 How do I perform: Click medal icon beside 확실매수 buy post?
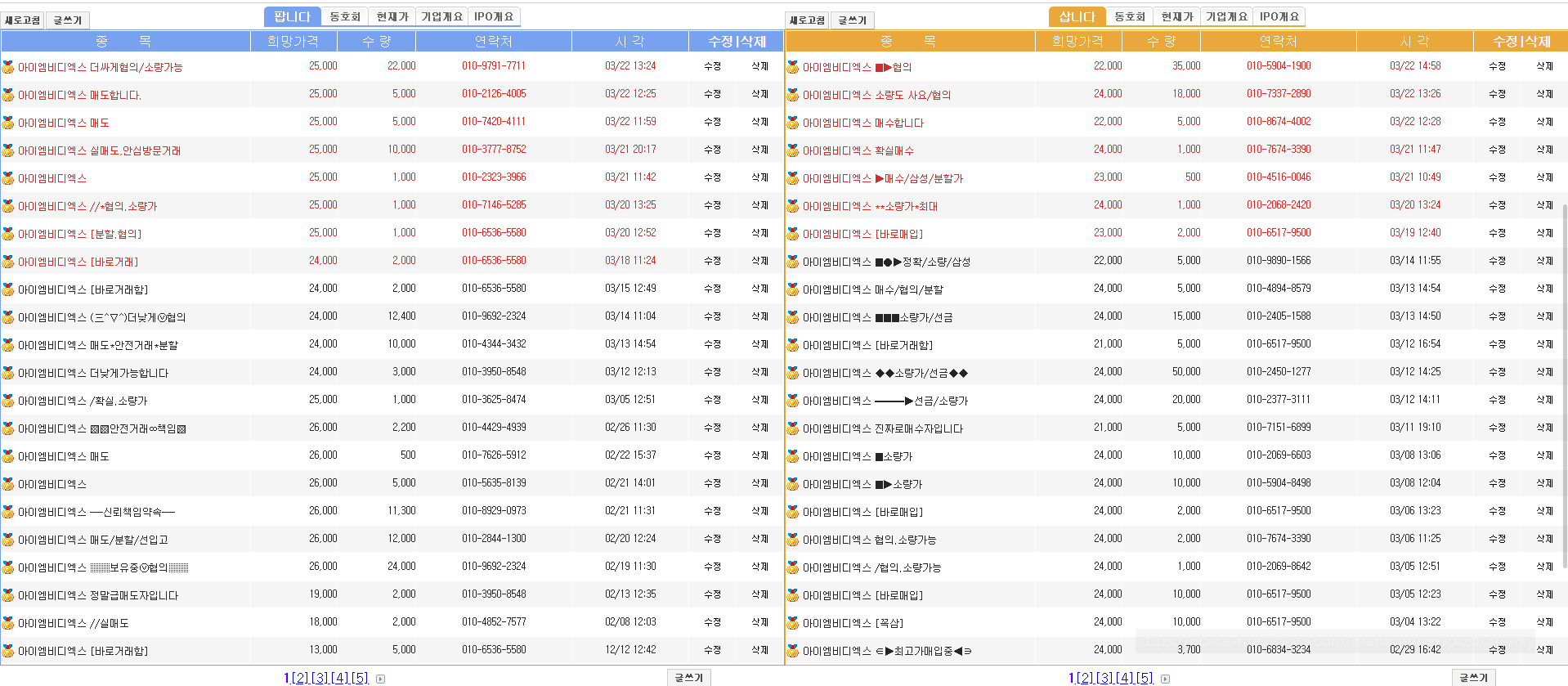coord(793,150)
